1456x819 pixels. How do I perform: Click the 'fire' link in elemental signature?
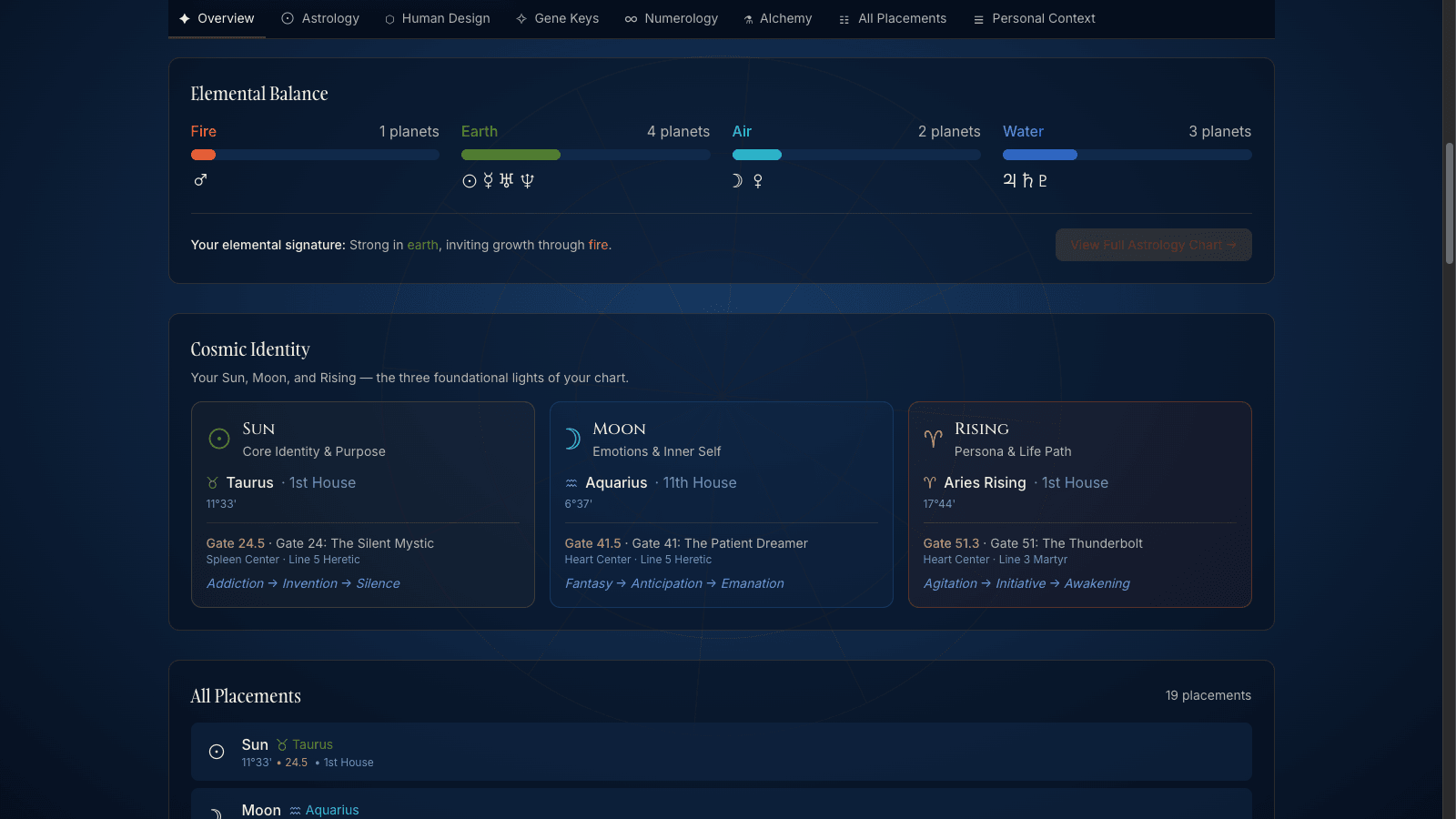(598, 245)
